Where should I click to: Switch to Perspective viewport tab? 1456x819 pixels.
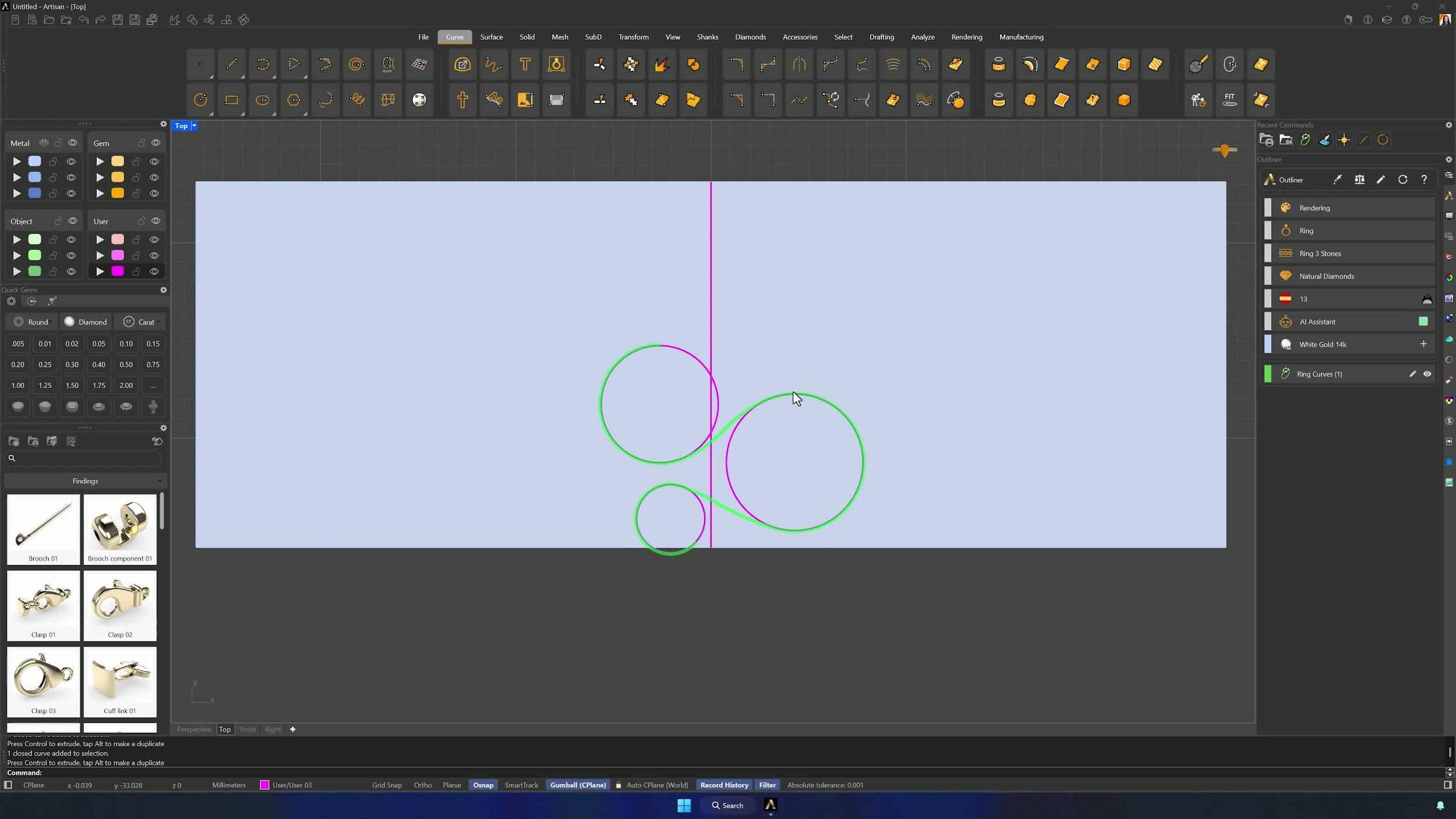click(x=193, y=729)
